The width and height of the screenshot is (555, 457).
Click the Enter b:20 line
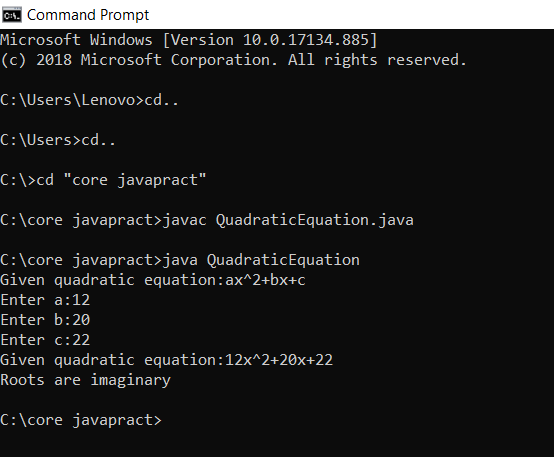(x=45, y=320)
